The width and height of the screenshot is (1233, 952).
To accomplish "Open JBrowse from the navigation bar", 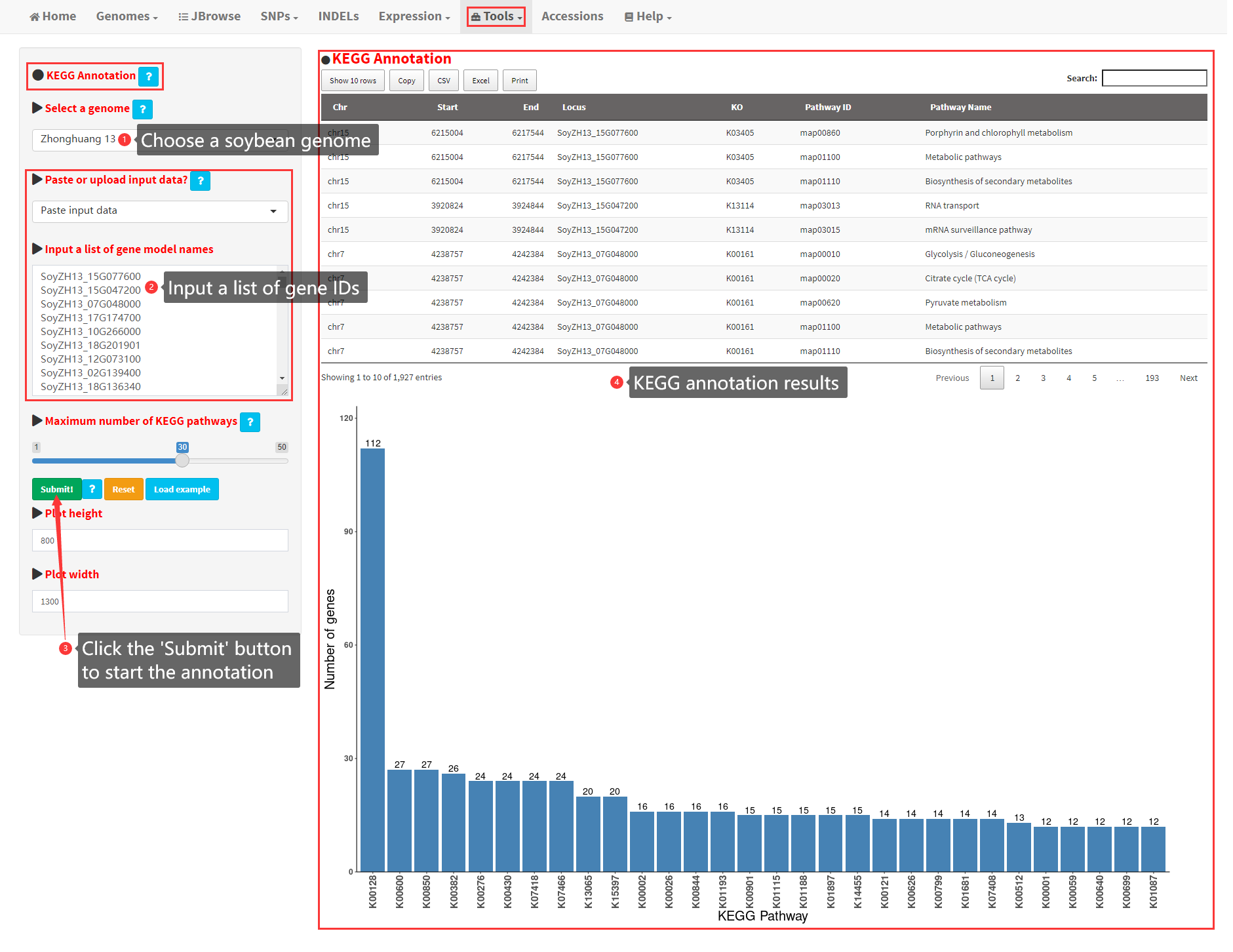I will [209, 16].
